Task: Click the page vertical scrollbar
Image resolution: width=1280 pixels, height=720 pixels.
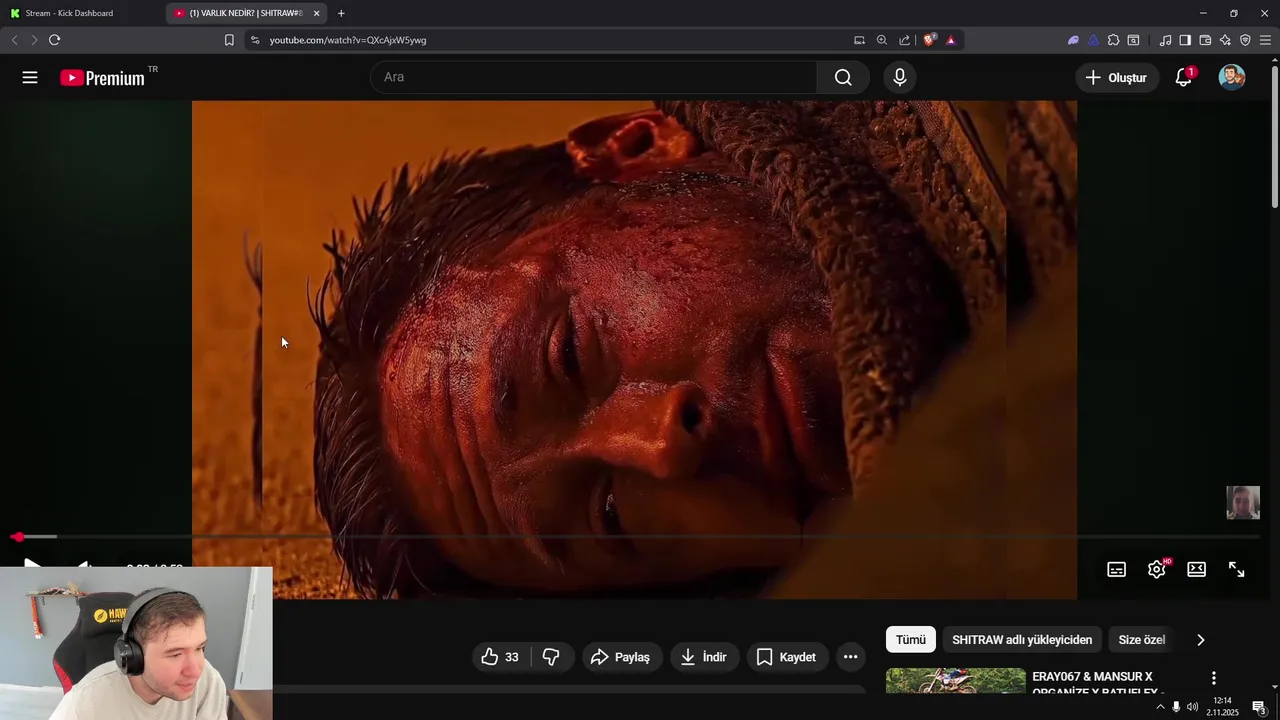Action: (1274, 137)
